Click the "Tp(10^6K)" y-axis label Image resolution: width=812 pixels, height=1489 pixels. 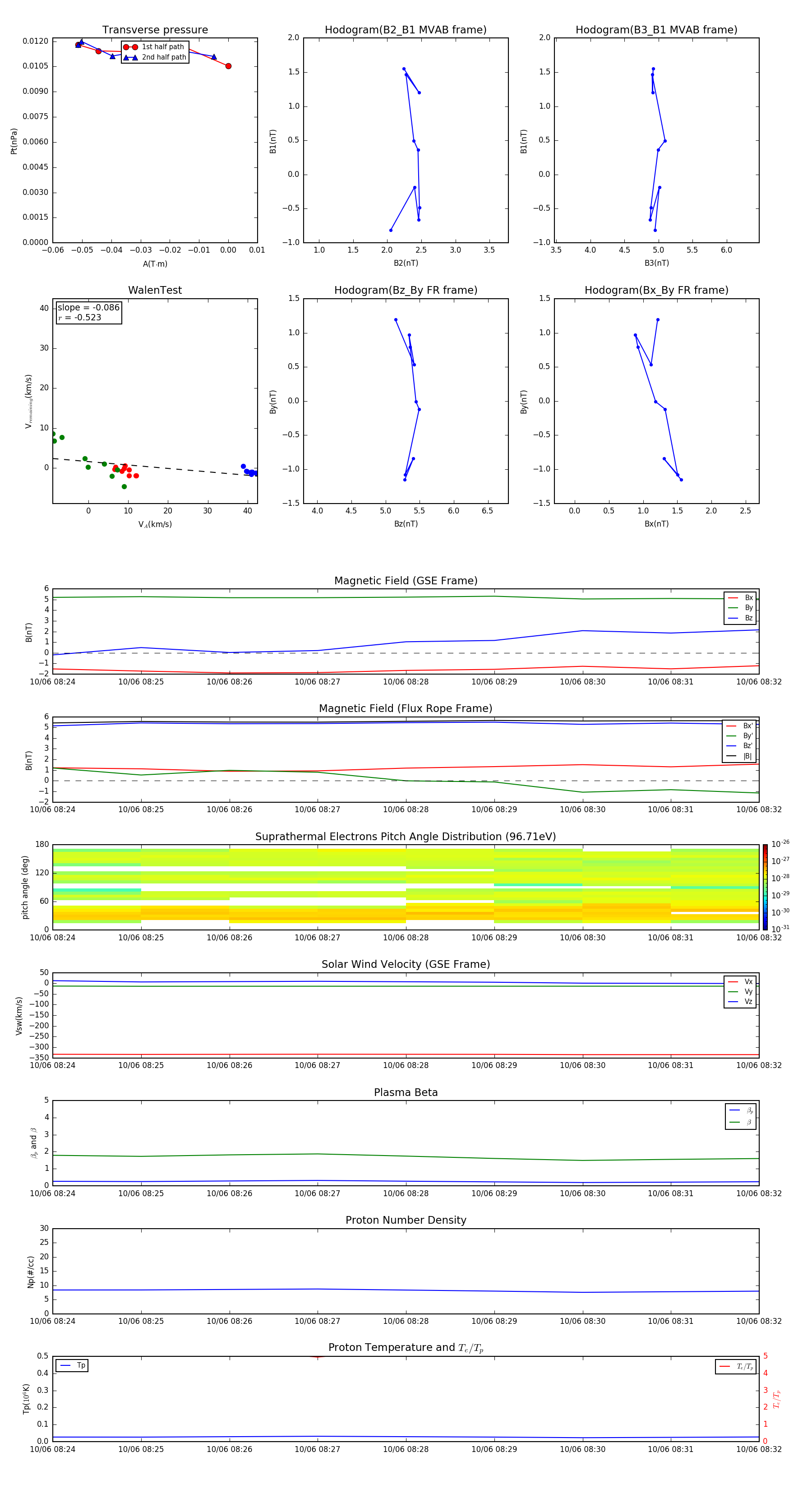coord(26,1399)
